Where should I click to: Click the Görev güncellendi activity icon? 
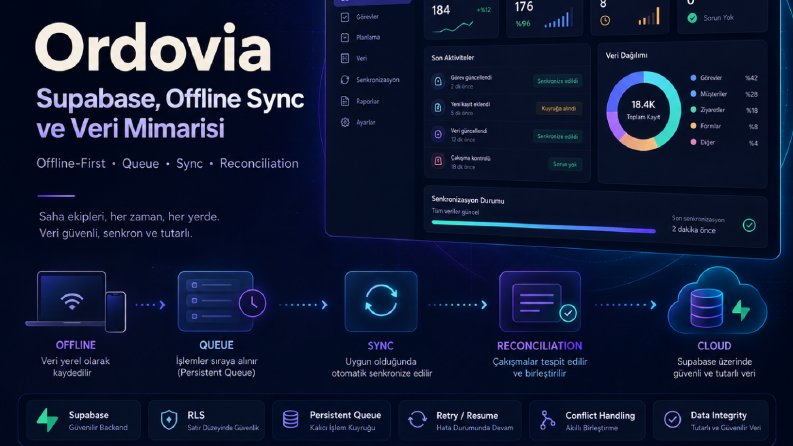point(438,81)
